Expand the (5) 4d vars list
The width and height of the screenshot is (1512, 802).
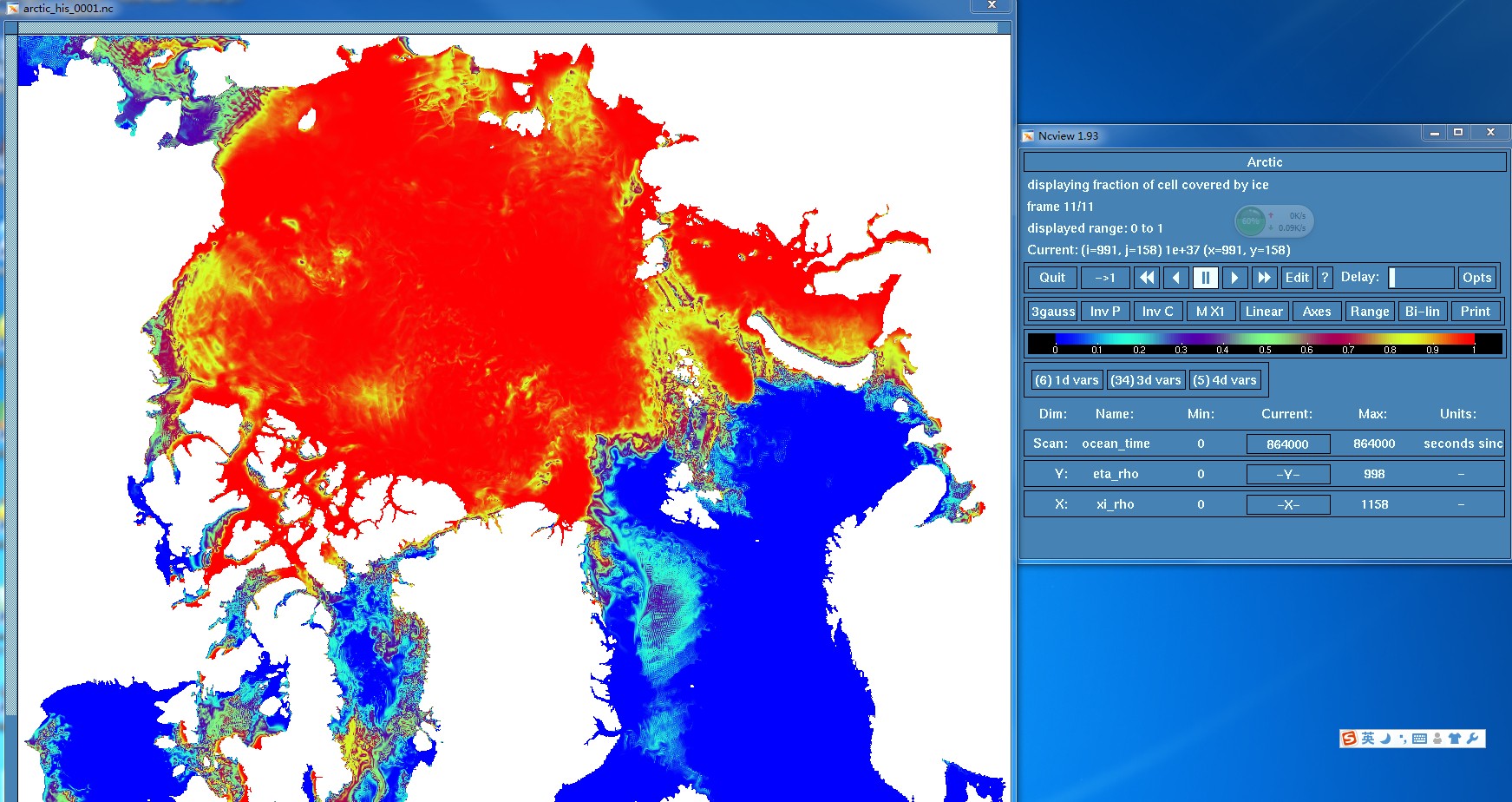[1224, 380]
